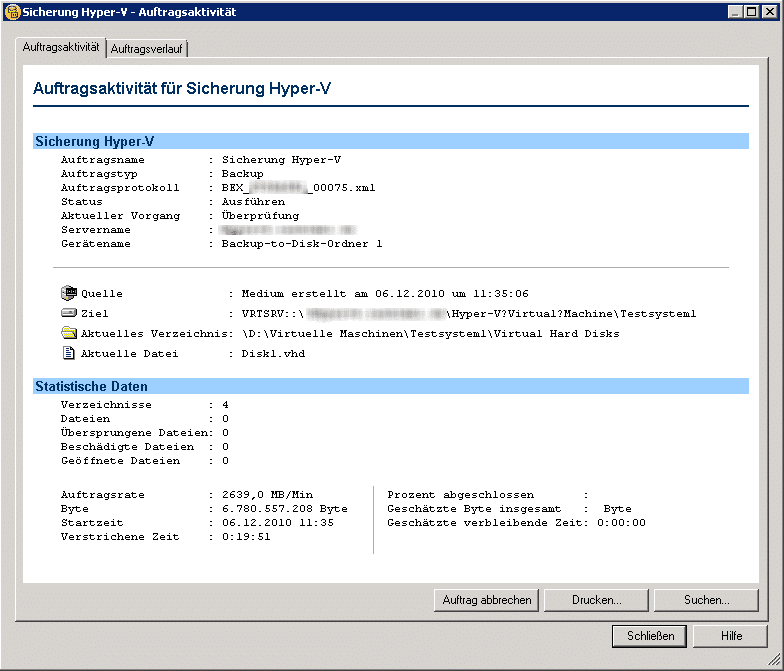The height and width of the screenshot is (671, 784).
Task: Click the remaining time '0:00:00'
Action: click(622, 523)
